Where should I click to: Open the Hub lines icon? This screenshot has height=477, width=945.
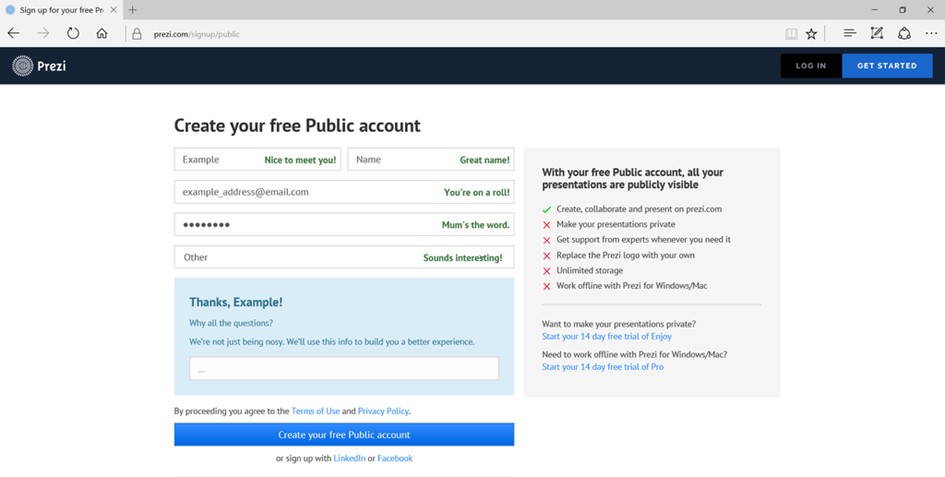(x=849, y=33)
